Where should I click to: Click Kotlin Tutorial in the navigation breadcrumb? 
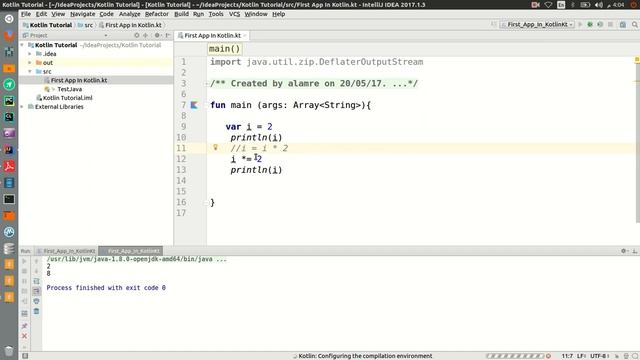47,25
